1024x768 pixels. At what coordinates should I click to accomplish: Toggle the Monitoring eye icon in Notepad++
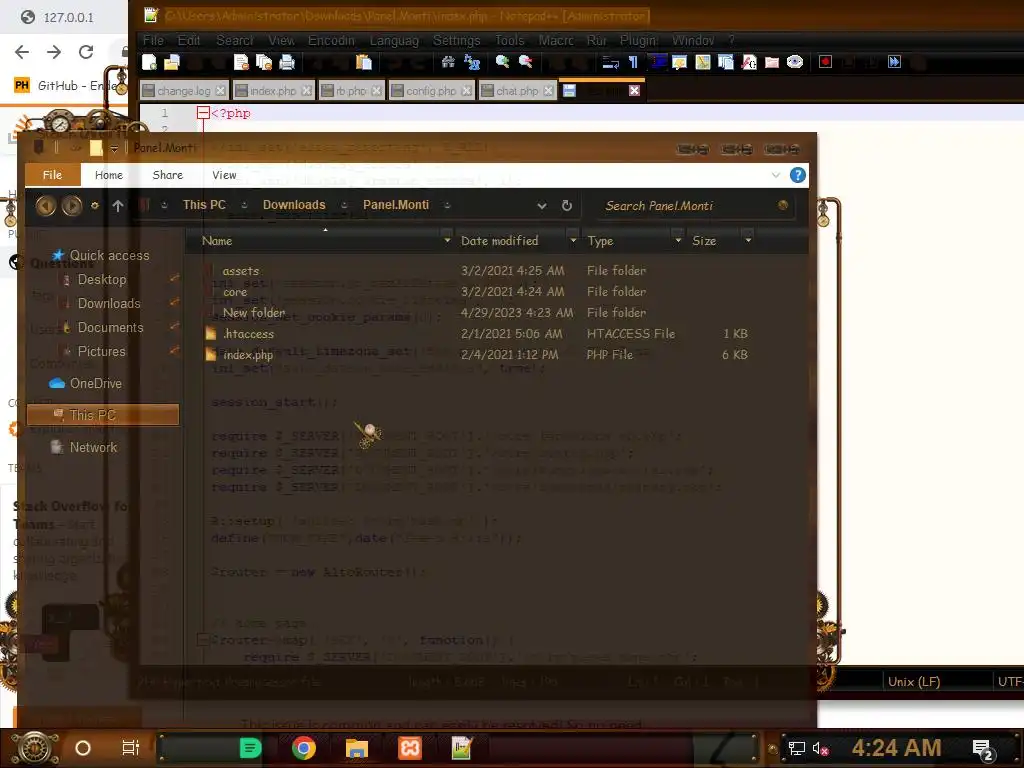pyautogui.click(x=795, y=62)
